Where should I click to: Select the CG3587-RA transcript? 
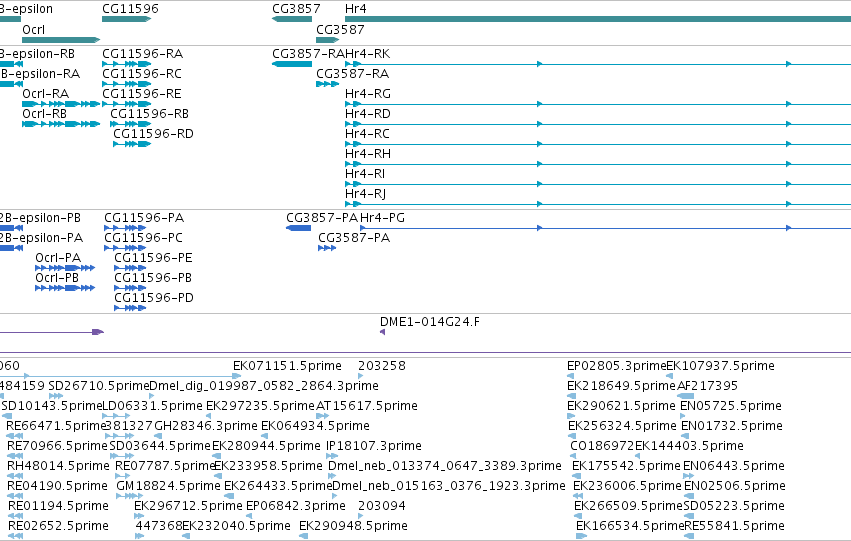pos(328,84)
